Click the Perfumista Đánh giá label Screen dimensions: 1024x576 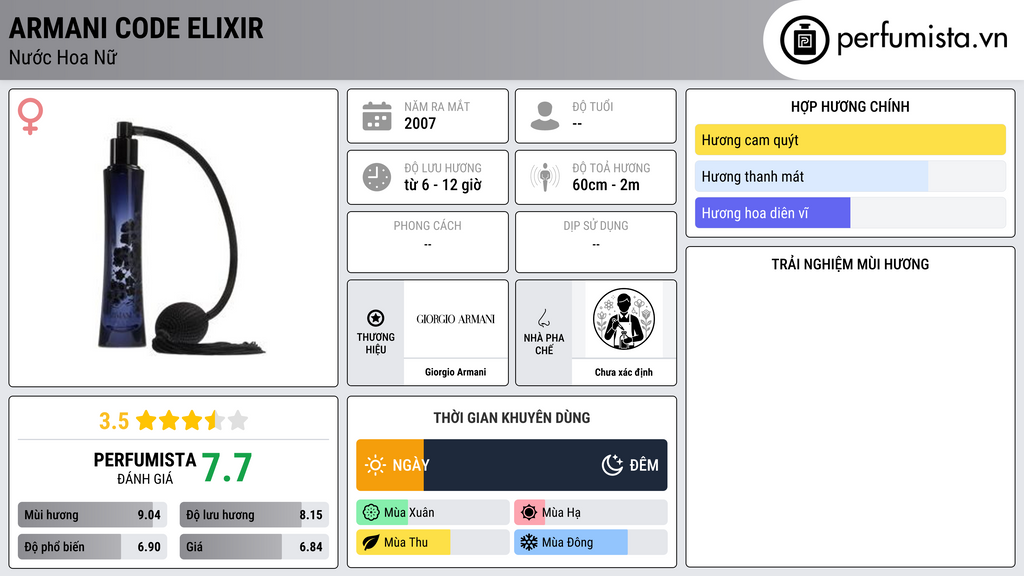144,468
